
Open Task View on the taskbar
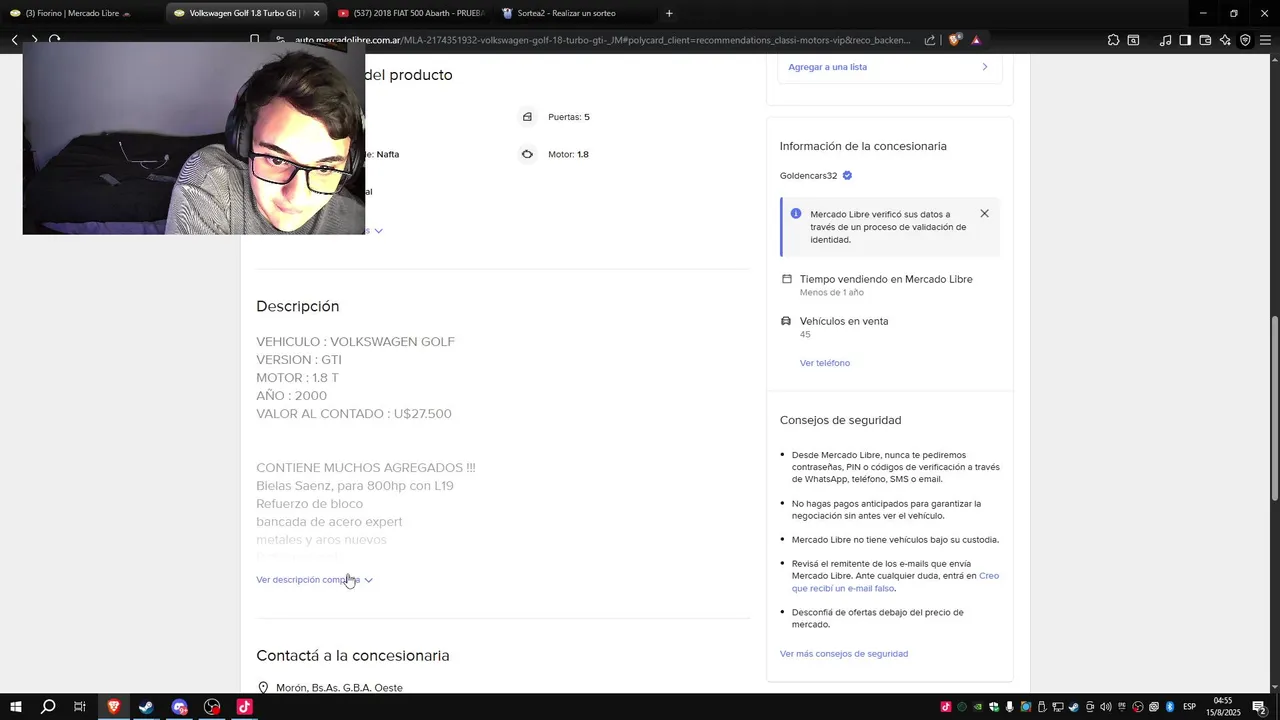tap(80, 707)
